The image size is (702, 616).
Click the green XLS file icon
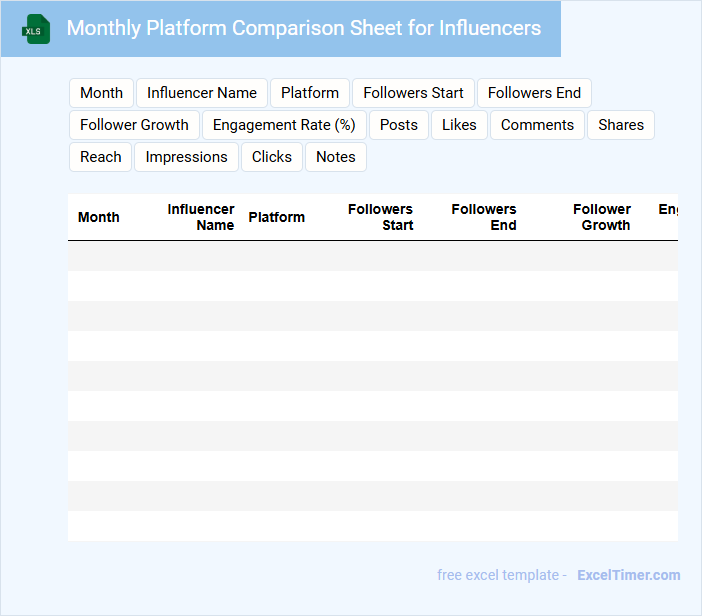[x=37, y=29]
